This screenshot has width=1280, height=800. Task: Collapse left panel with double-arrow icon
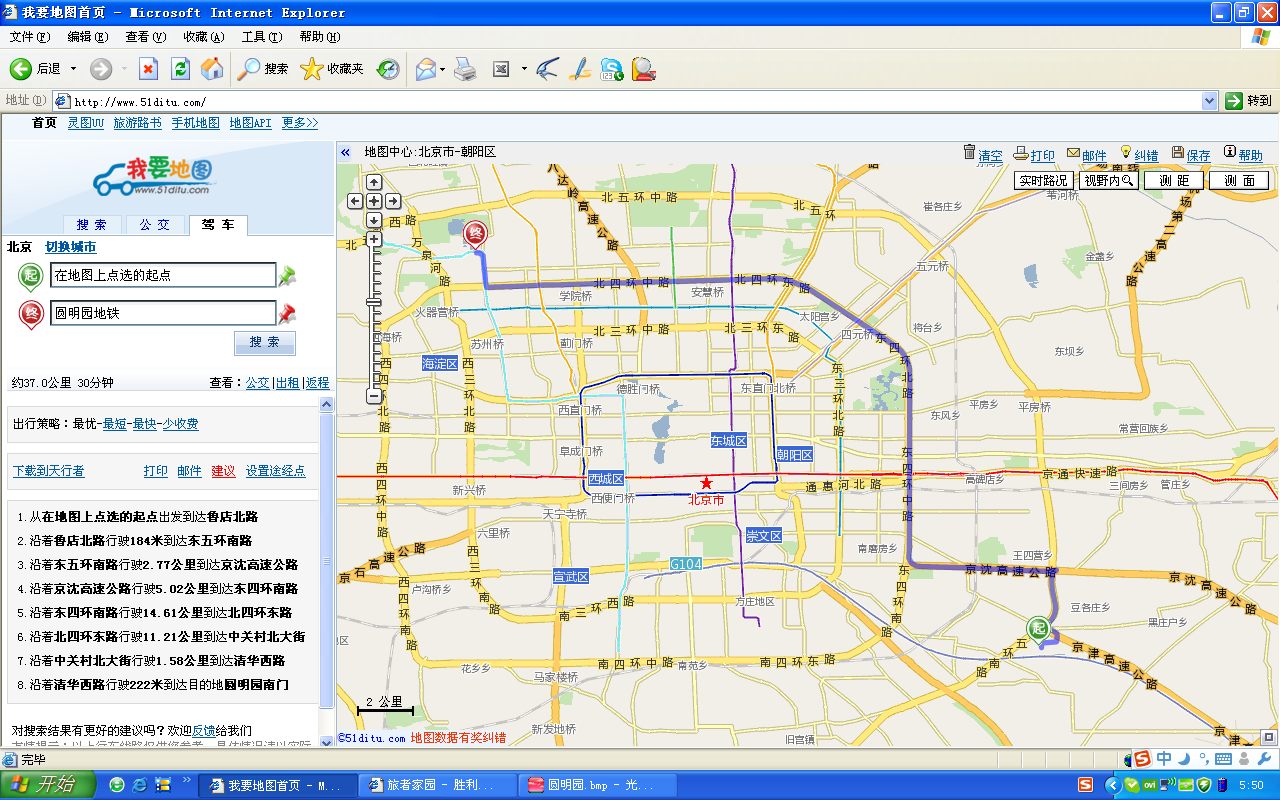(345, 153)
